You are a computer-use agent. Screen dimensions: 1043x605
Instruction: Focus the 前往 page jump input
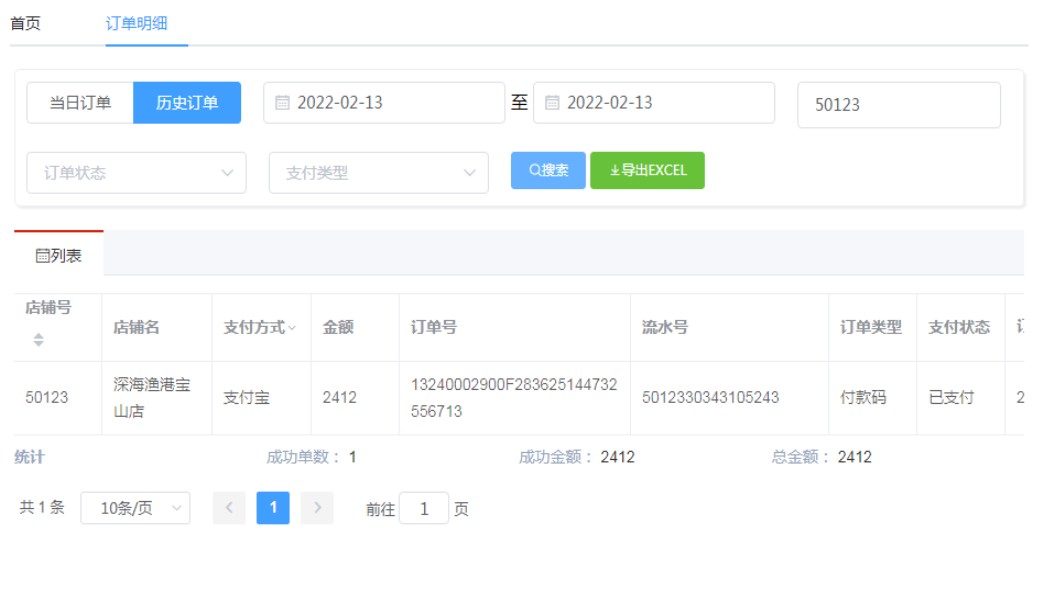click(424, 509)
